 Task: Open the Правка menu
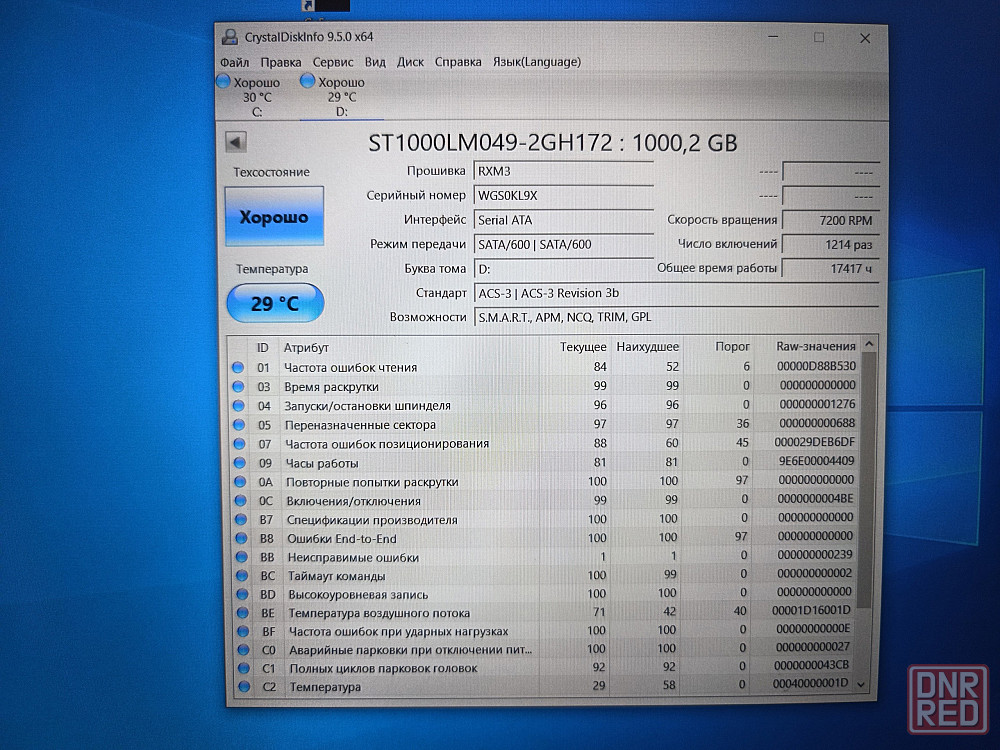pyautogui.click(x=281, y=62)
